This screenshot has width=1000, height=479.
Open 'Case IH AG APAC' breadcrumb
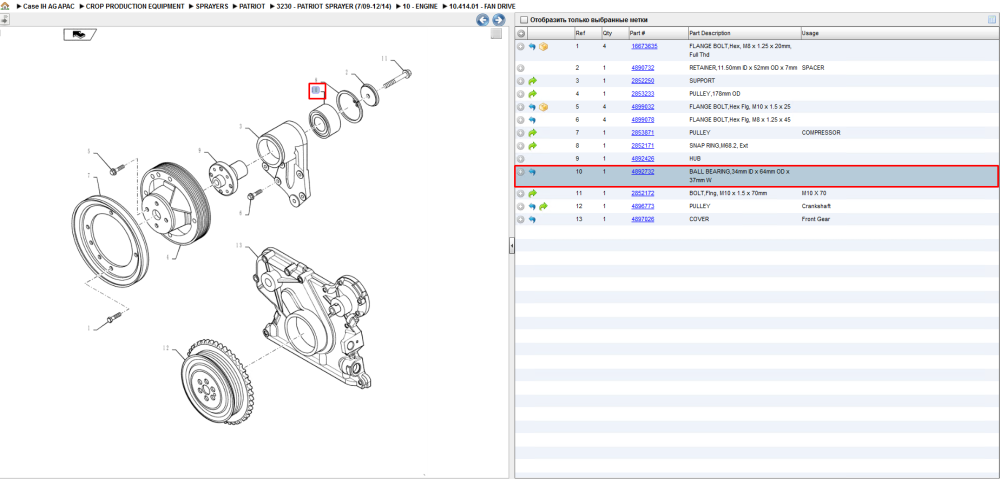pos(48,6)
